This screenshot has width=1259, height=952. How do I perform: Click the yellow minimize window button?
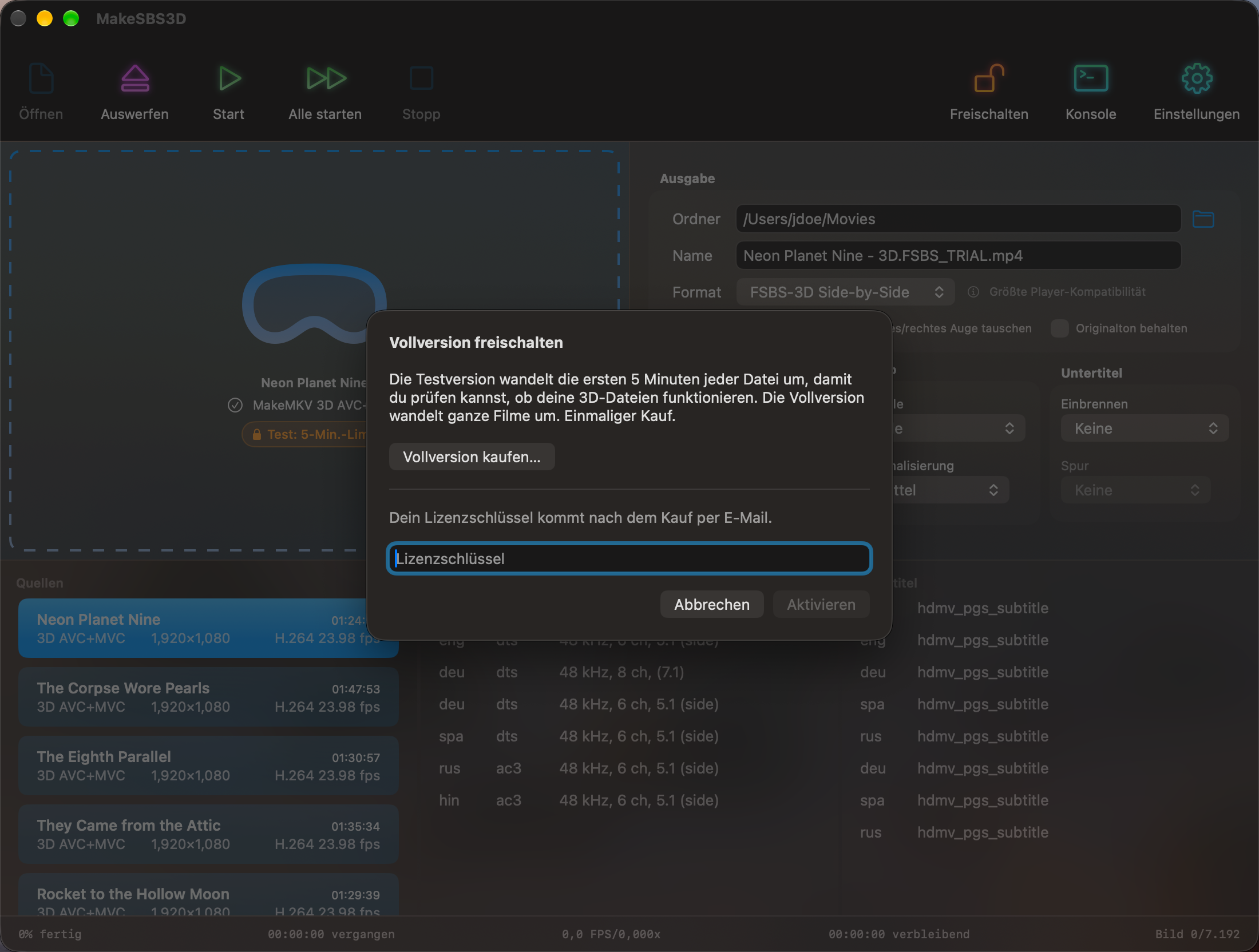(45, 18)
